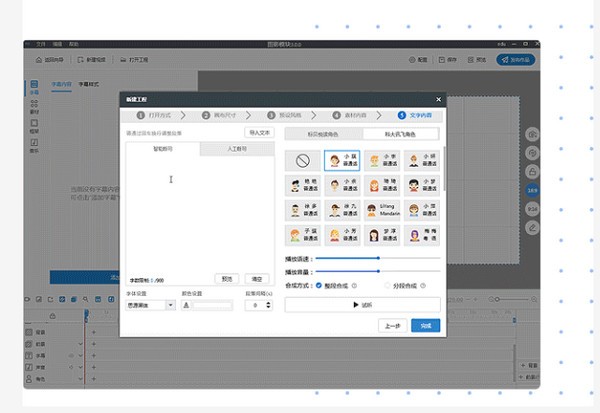Select the no-voice (prohibited) avatar option
This screenshot has width=600, height=413.
tap(303, 161)
